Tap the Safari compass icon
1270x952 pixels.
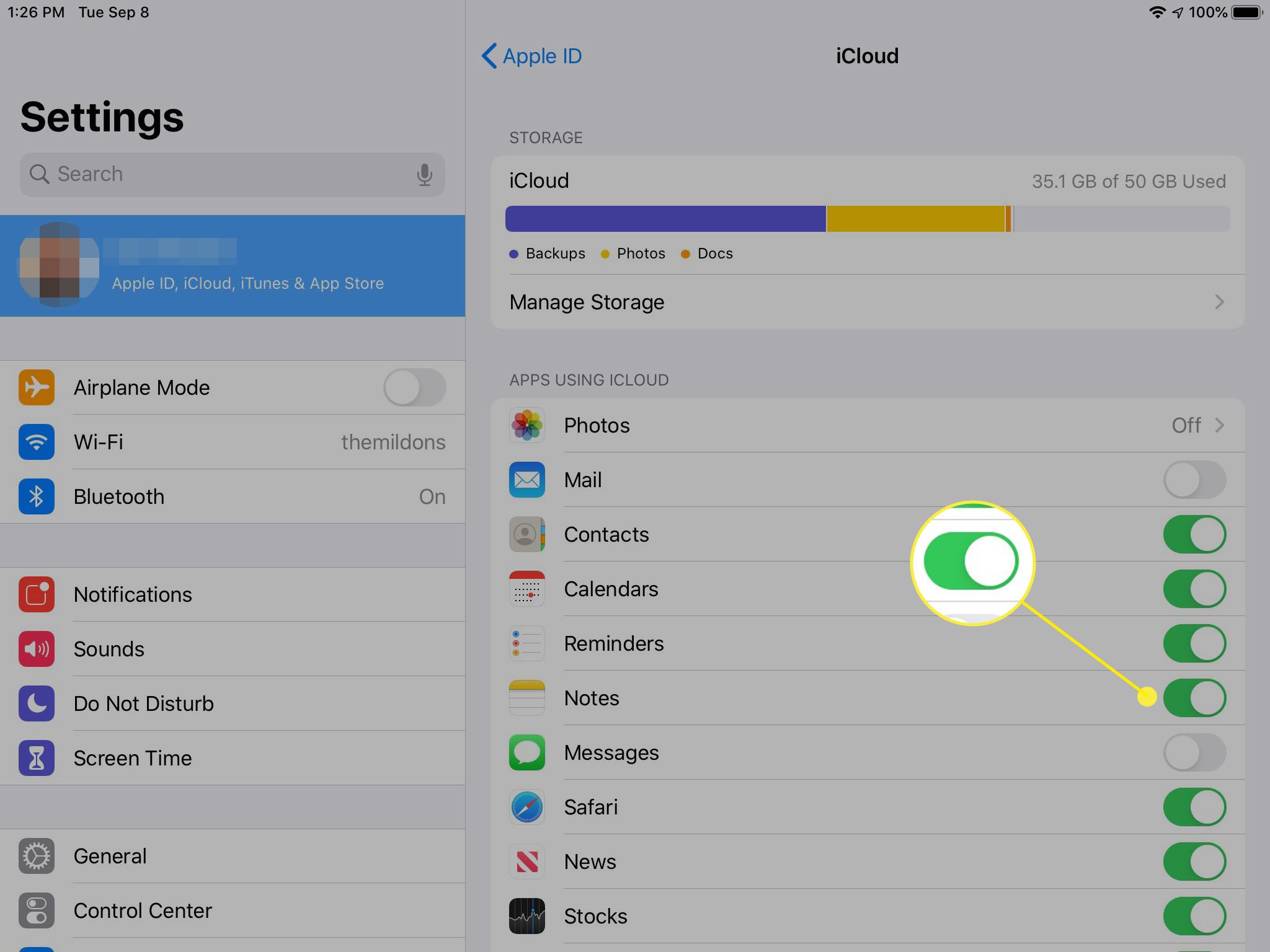point(527,807)
